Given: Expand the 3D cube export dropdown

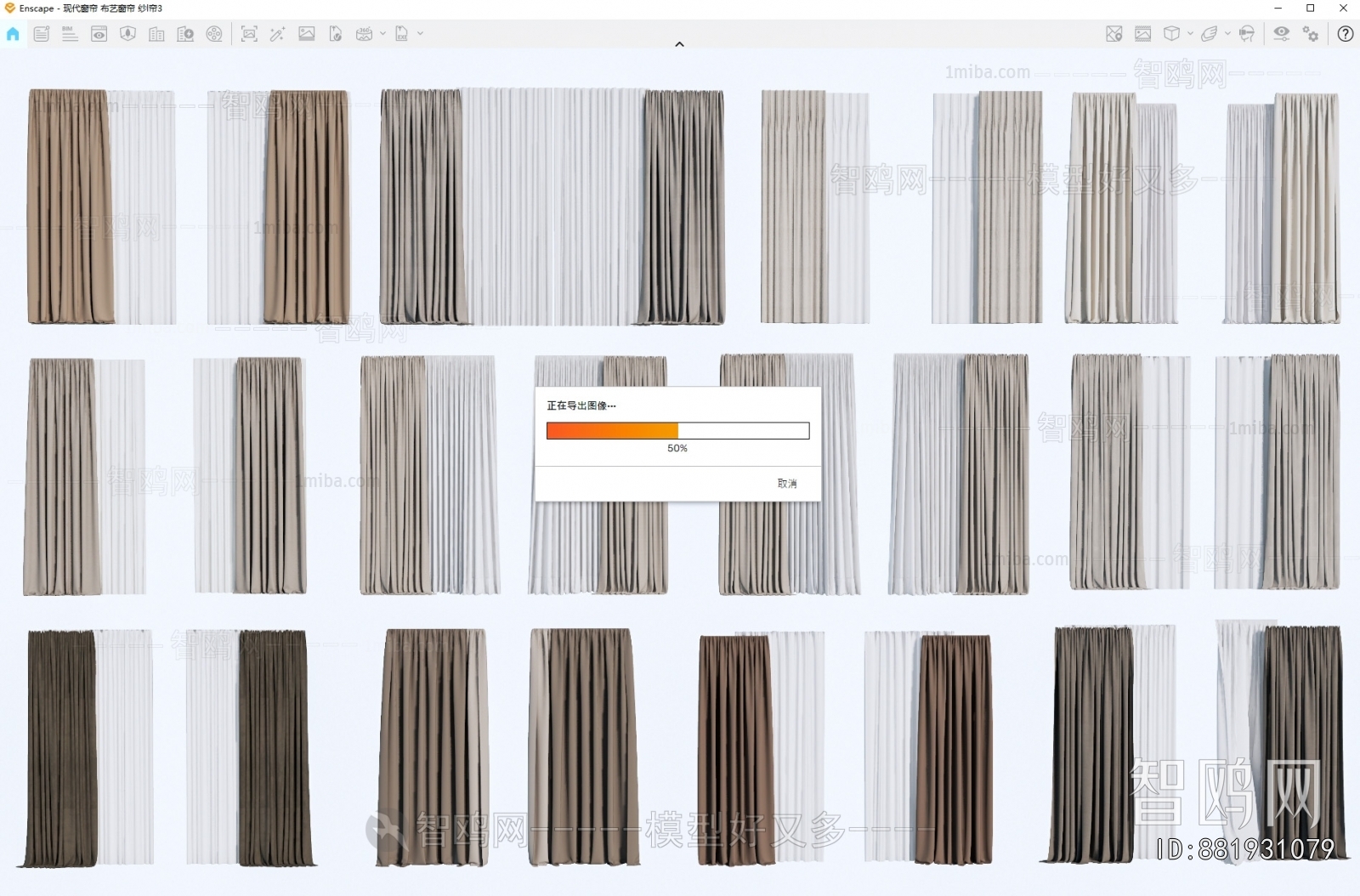Looking at the screenshot, I should (1190, 35).
